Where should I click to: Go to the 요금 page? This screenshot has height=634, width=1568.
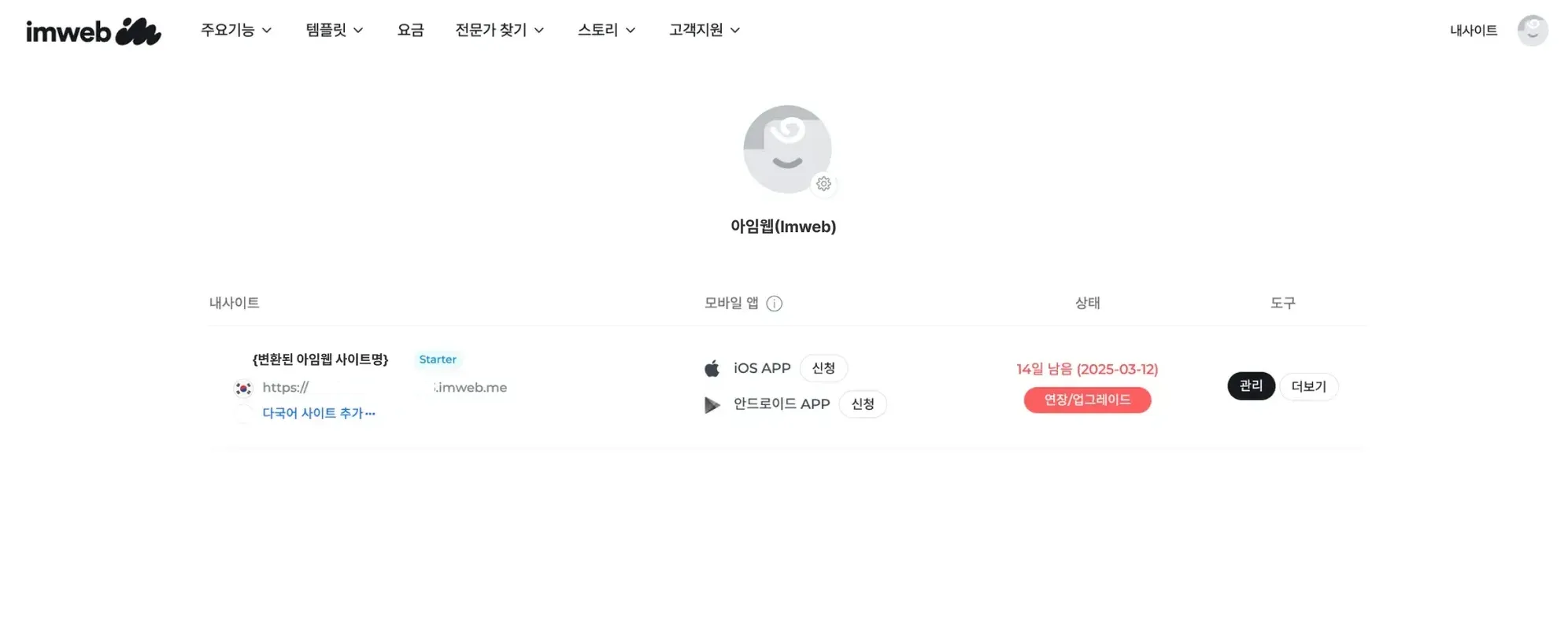410,30
